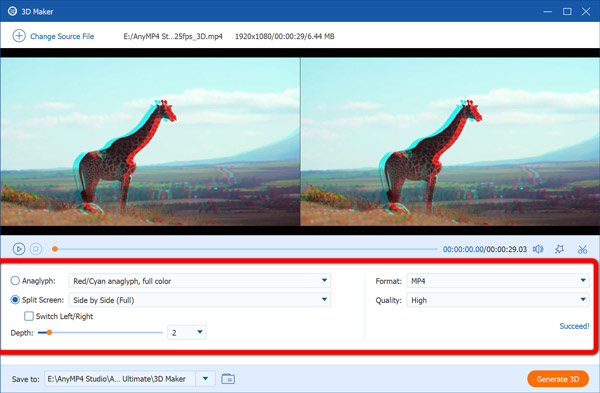Open the Quality High dropdown
600x393 pixels.
click(497, 300)
